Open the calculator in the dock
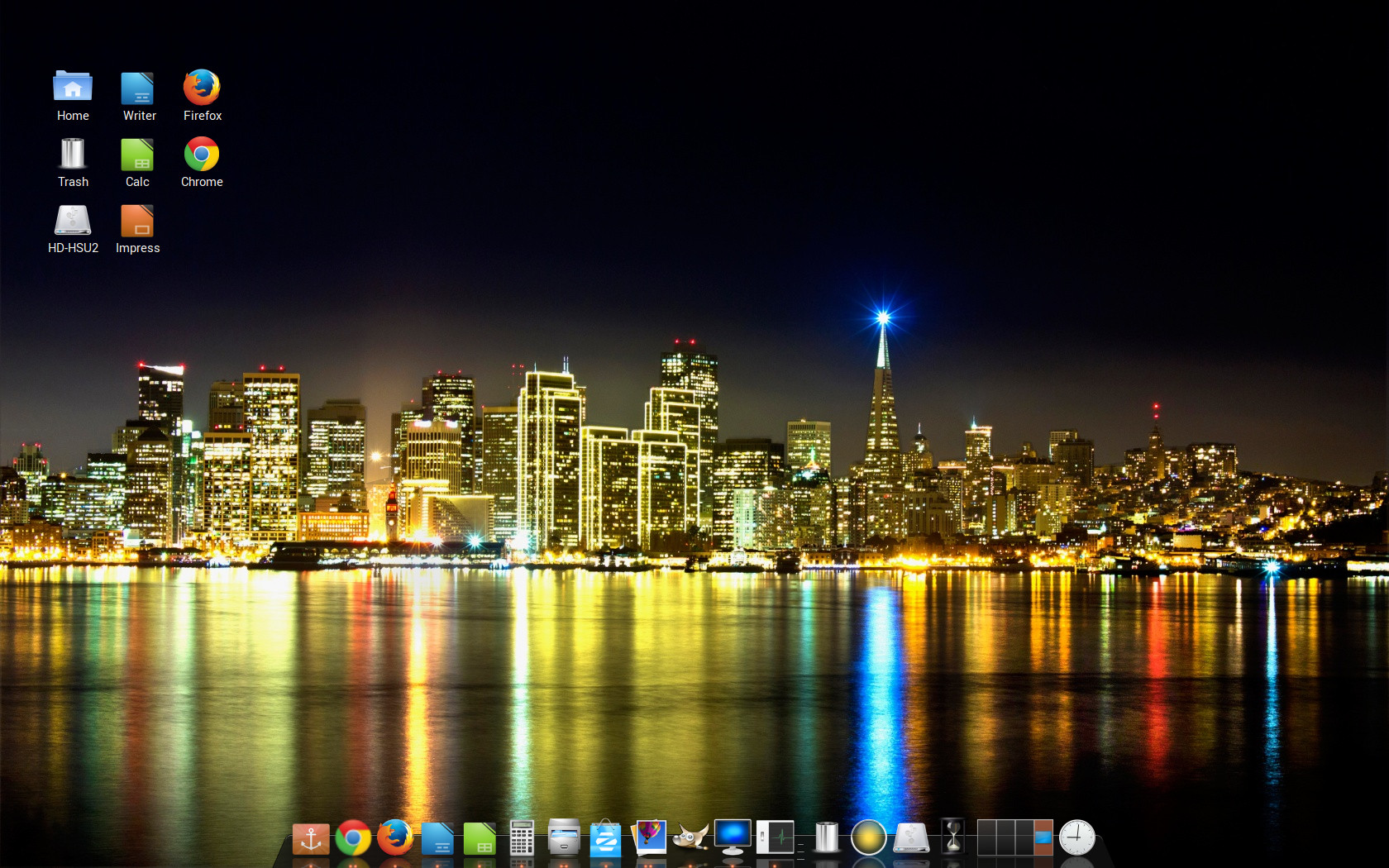The image size is (1389, 868). coord(522,838)
